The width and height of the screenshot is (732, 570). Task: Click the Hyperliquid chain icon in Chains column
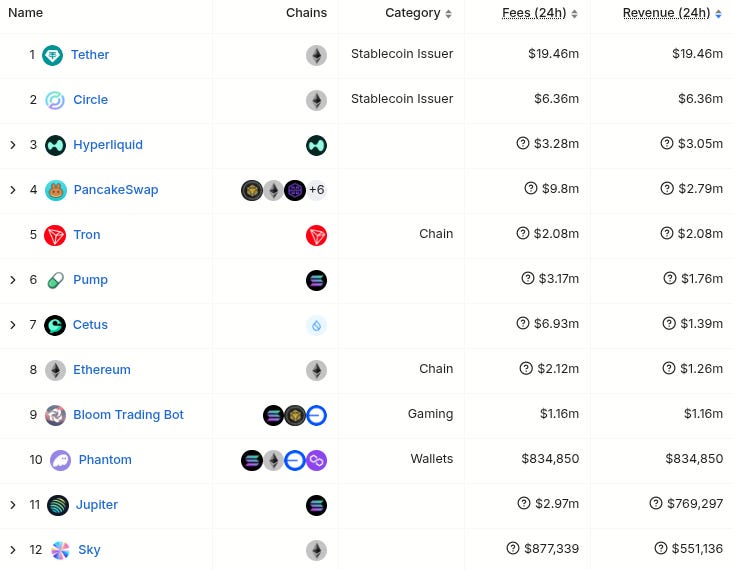pyautogui.click(x=316, y=145)
